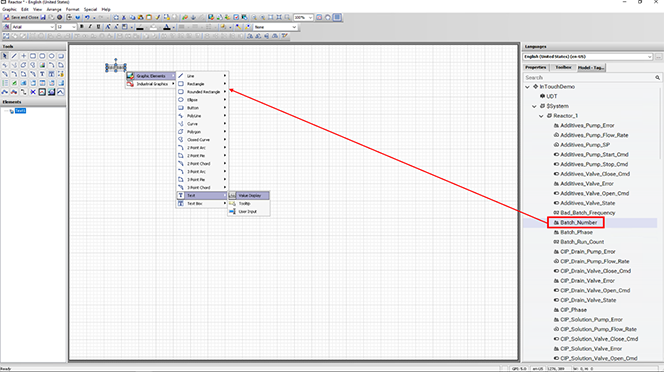Select the Additives_Pump_Error tag
664x372 pixels.
tap(587, 125)
